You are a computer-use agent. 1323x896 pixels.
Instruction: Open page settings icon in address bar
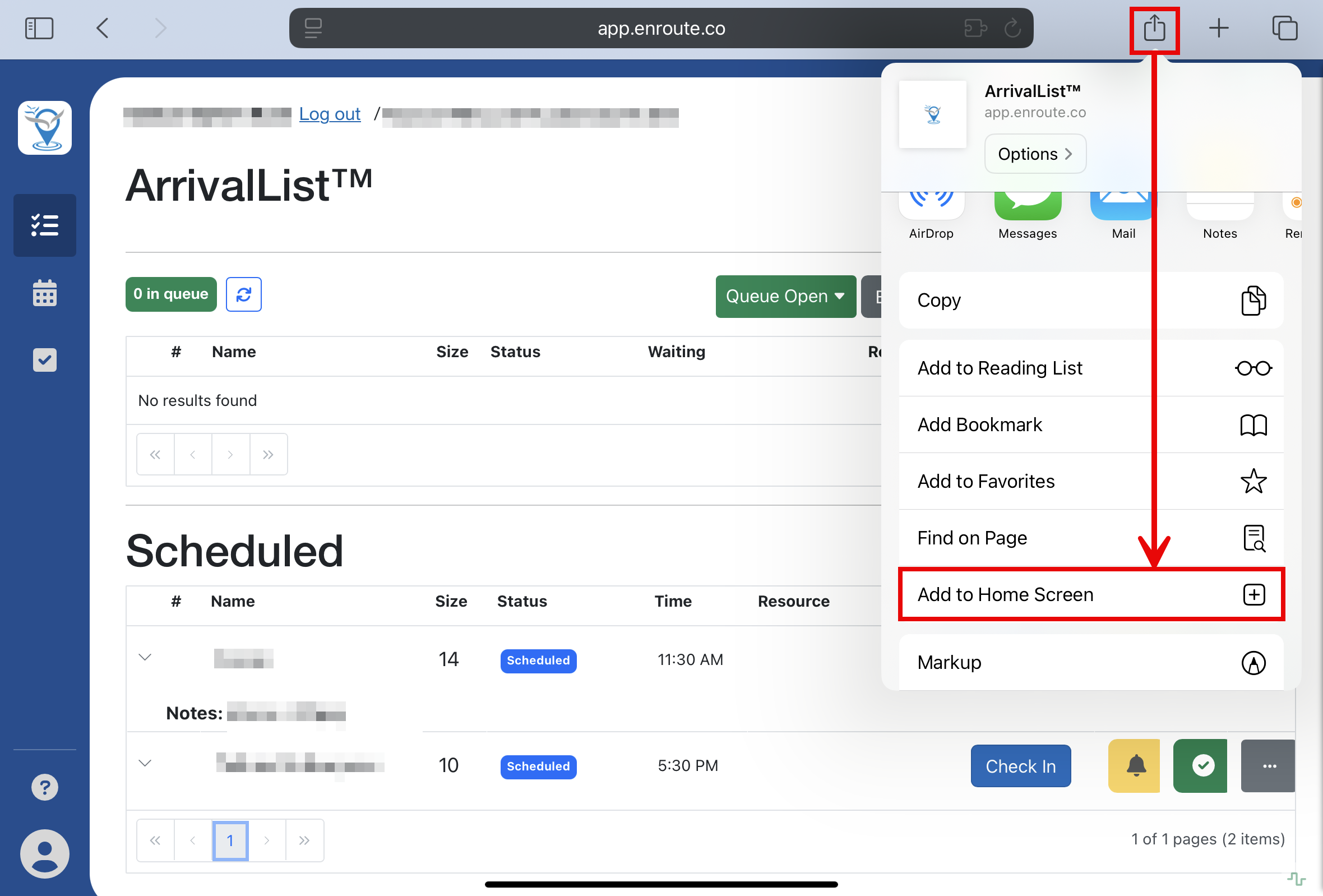click(x=313, y=28)
